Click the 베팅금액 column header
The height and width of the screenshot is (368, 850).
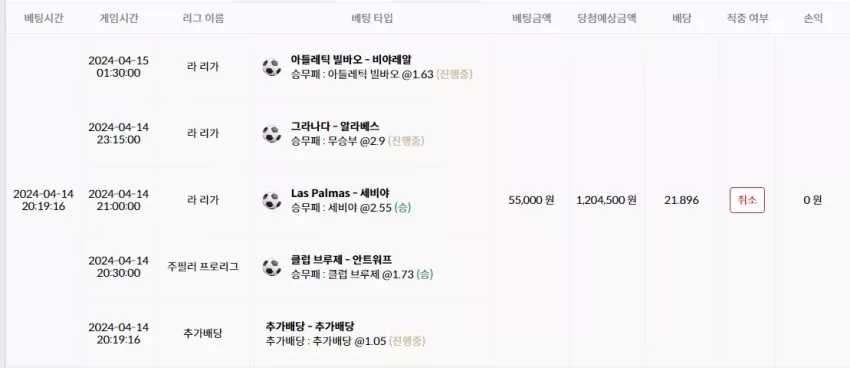point(531,18)
